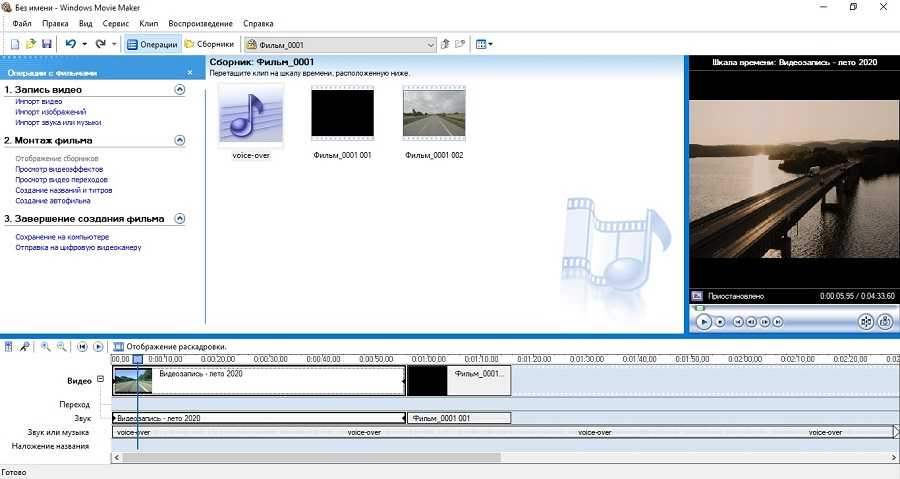Click the Создание названий и титров link
Image resolution: width=900 pixels, height=479 pixels.
click(x=63, y=190)
